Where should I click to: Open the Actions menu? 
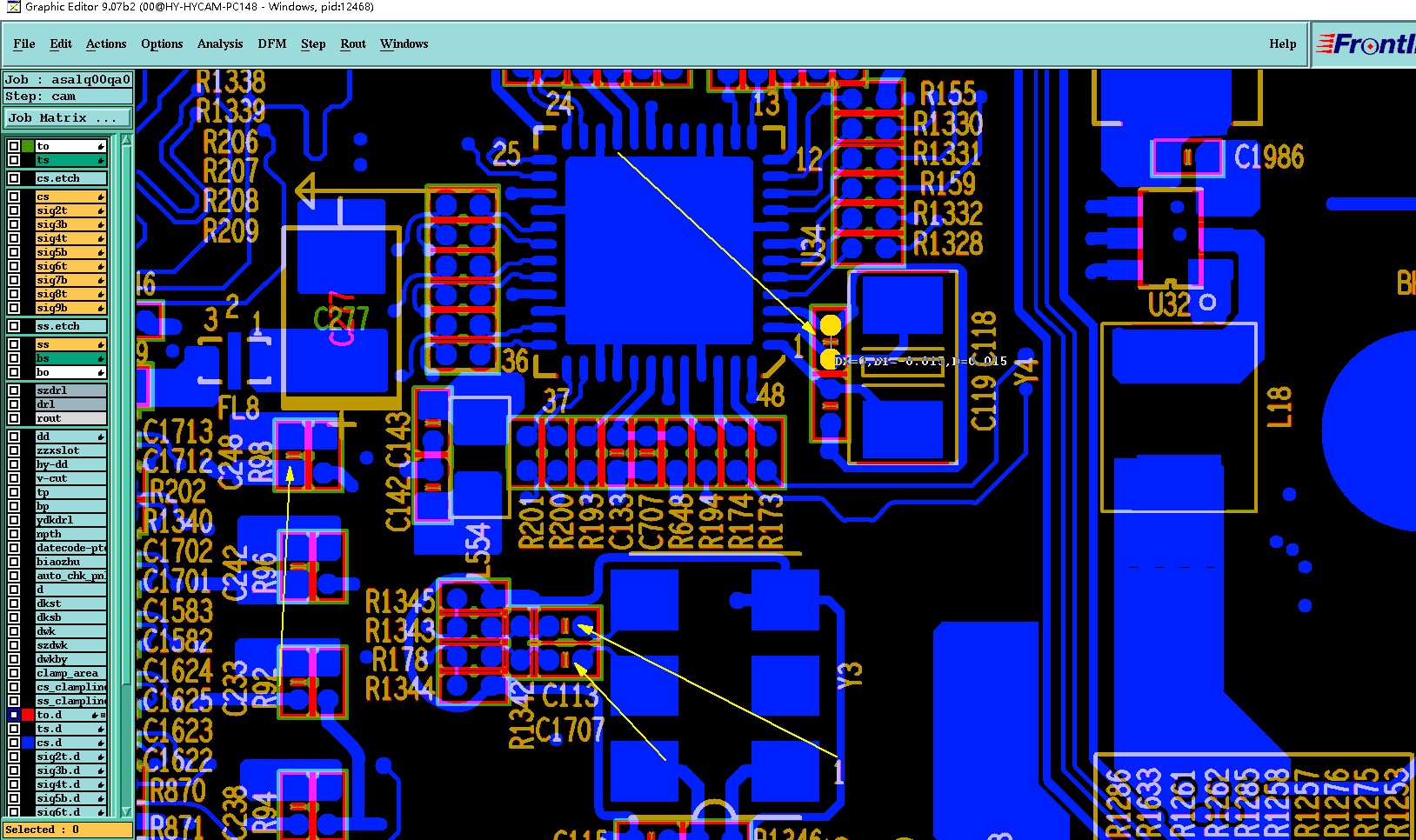coord(106,43)
